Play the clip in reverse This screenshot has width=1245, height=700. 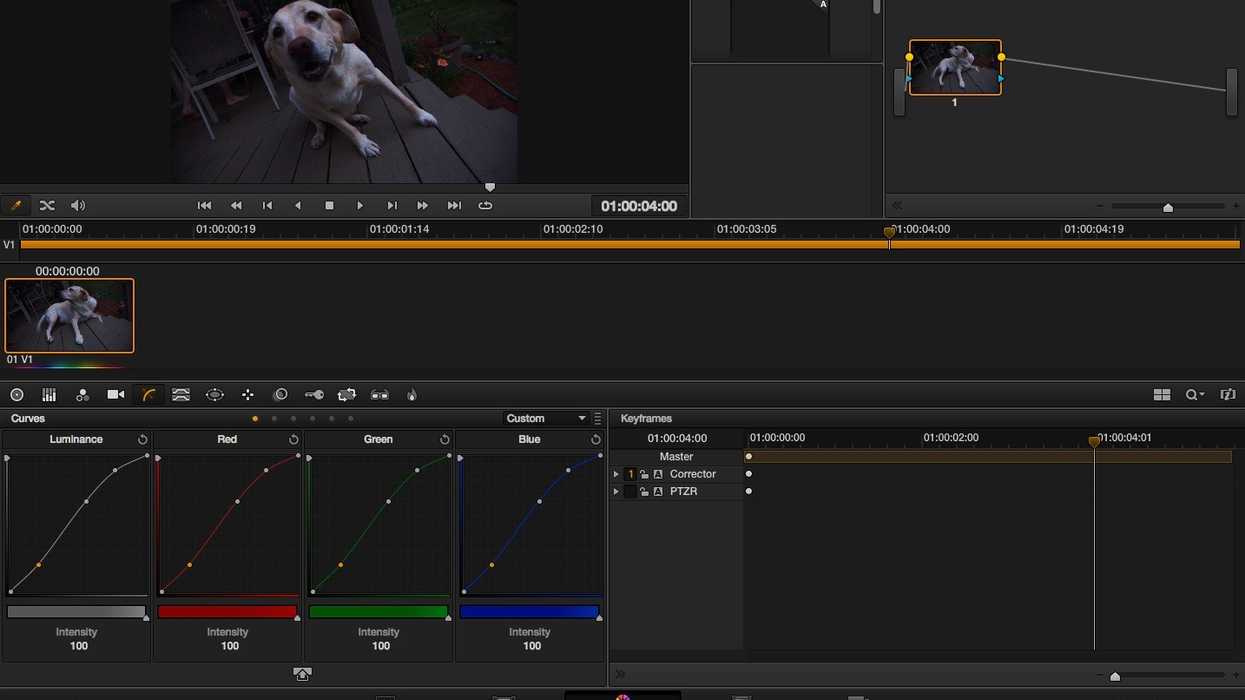pos(298,205)
